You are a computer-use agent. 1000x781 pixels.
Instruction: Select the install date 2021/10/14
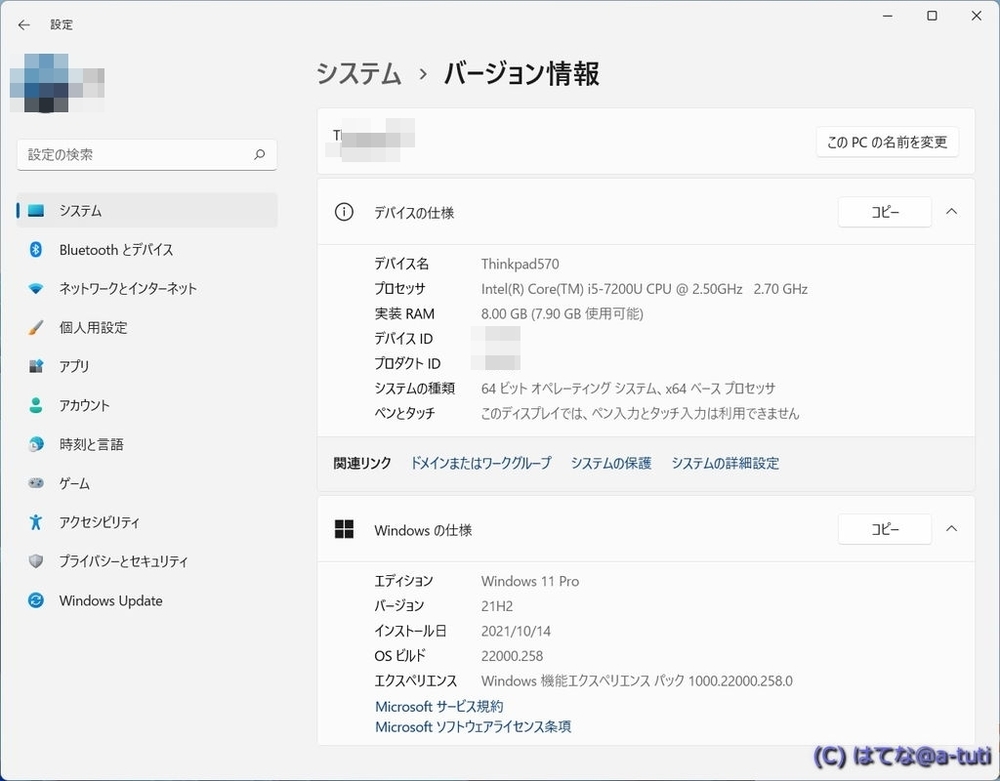pyautogui.click(x=516, y=631)
